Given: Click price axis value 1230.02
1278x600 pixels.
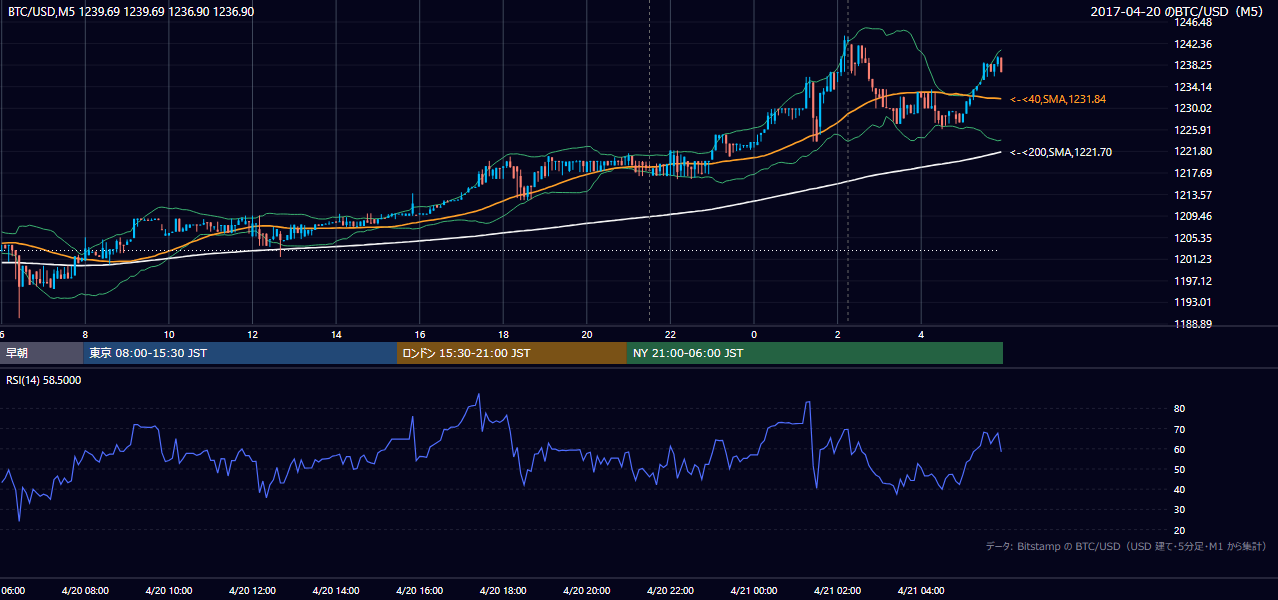Looking at the screenshot, I should pyautogui.click(x=1194, y=108).
